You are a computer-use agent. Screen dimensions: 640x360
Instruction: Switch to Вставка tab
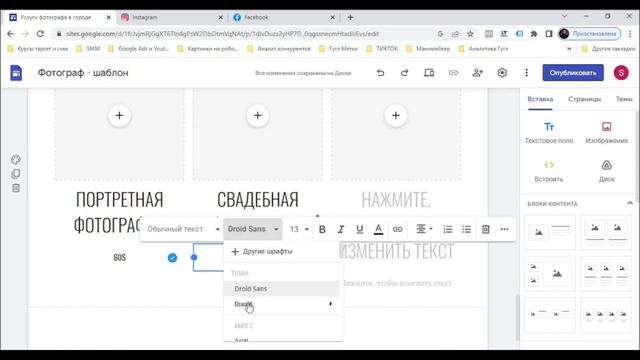(540, 99)
